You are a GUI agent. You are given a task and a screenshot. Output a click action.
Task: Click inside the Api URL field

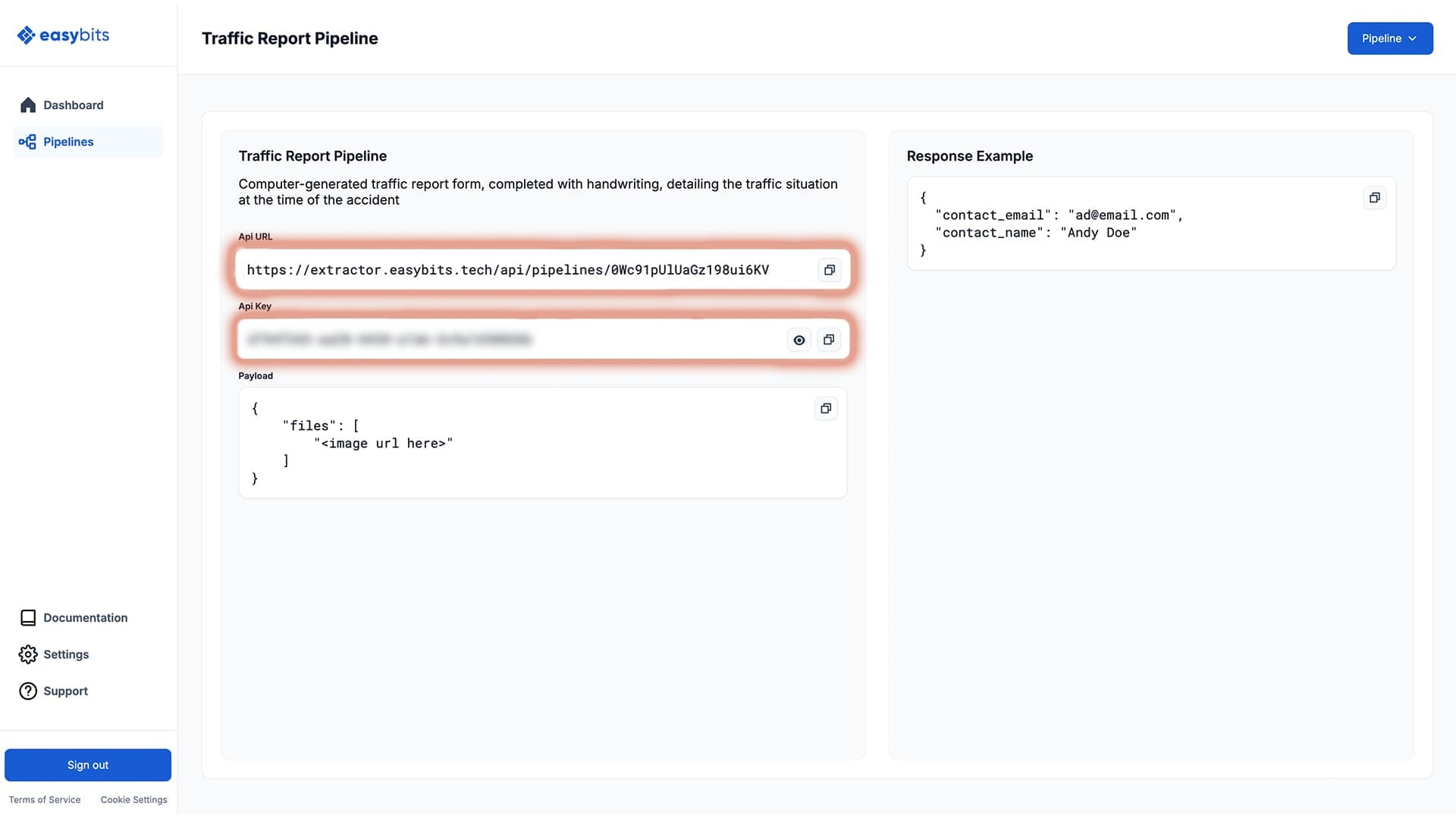coord(507,270)
